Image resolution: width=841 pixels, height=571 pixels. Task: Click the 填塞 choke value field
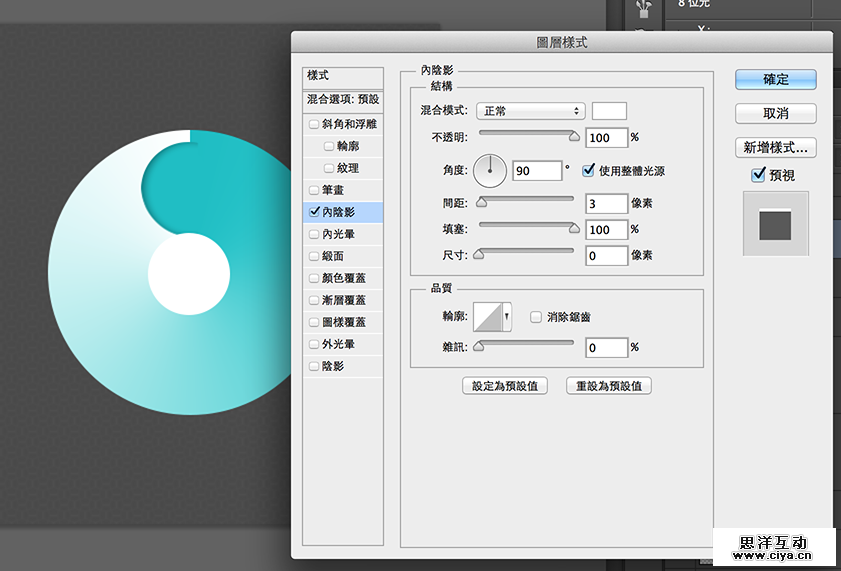pyautogui.click(x=607, y=230)
